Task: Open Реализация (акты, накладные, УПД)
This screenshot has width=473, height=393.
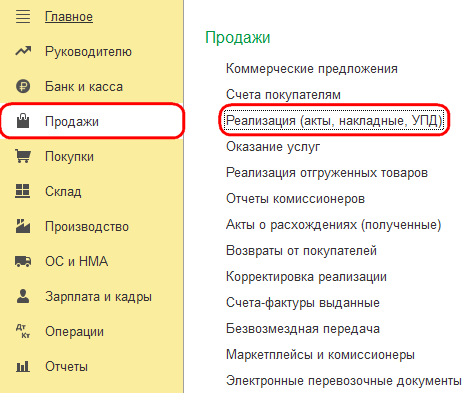Action: coord(334,120)
